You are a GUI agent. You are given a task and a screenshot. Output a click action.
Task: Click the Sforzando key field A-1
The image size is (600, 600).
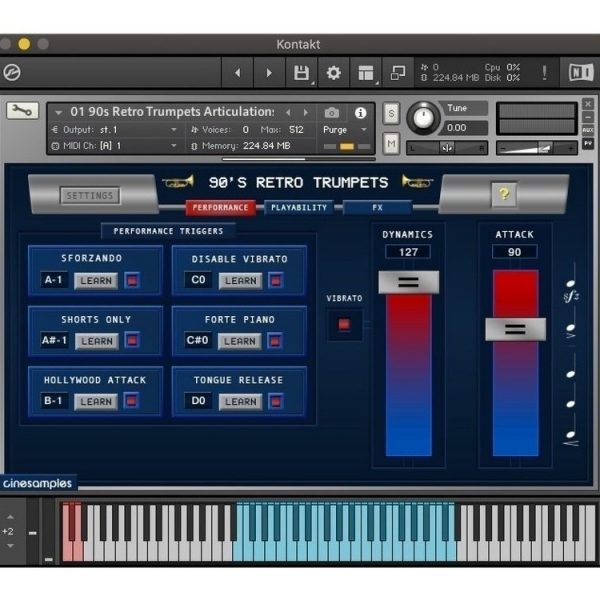[x=54, y=280]
